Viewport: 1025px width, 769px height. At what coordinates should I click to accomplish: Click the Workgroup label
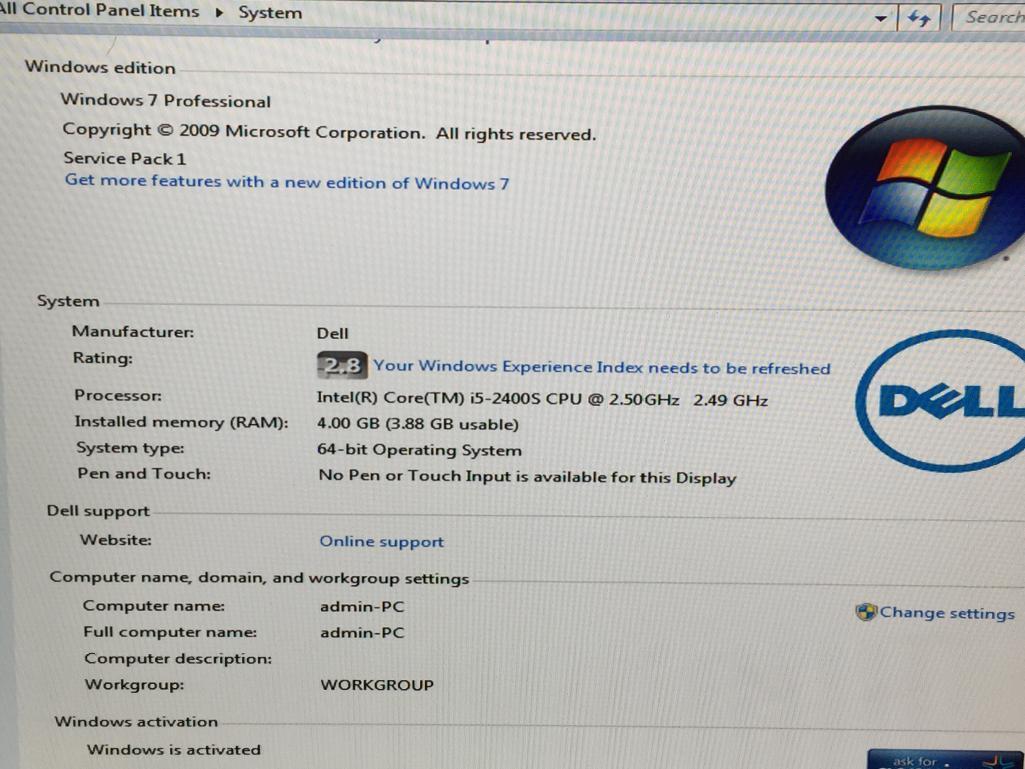click(x=134, y=685)
